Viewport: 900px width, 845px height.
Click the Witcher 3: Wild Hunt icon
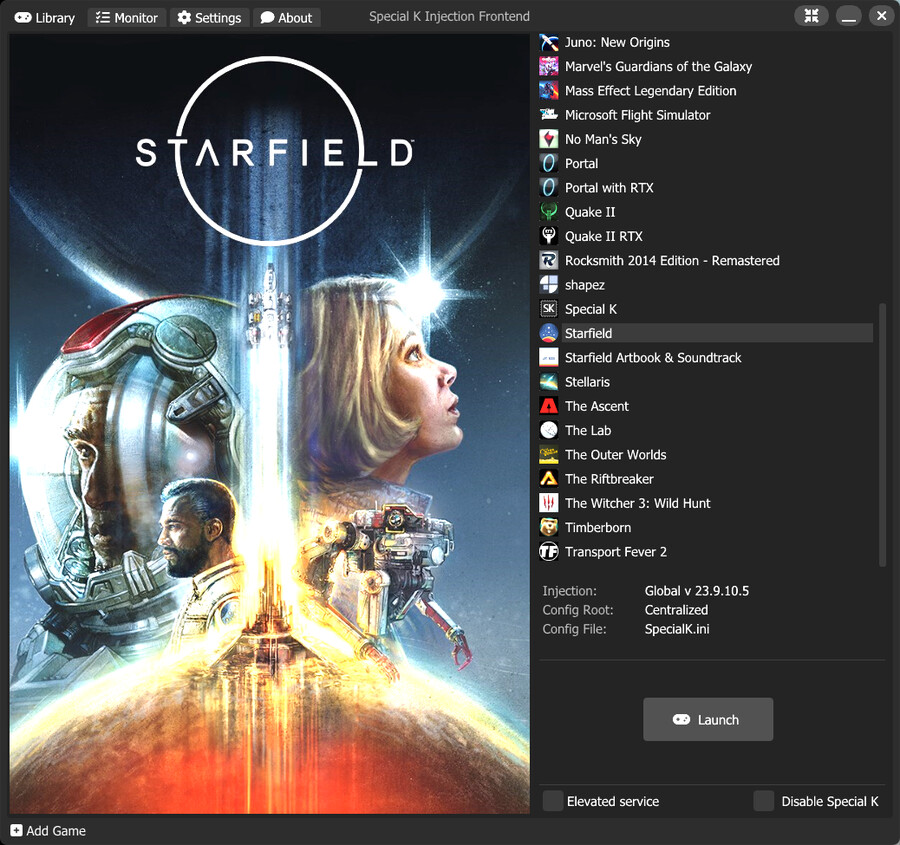pyautogui.click(x=549, y=503)
